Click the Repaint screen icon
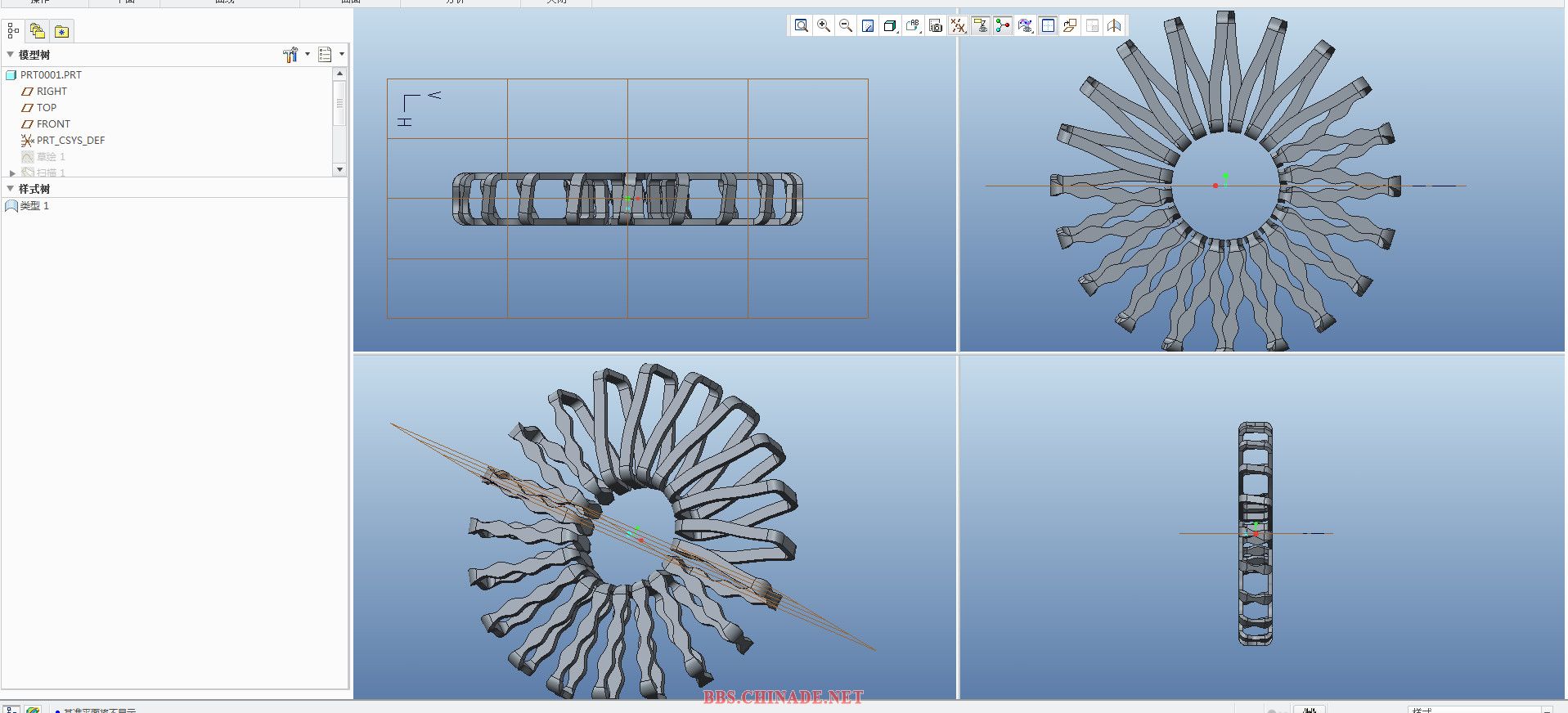 tap(868, 26)
